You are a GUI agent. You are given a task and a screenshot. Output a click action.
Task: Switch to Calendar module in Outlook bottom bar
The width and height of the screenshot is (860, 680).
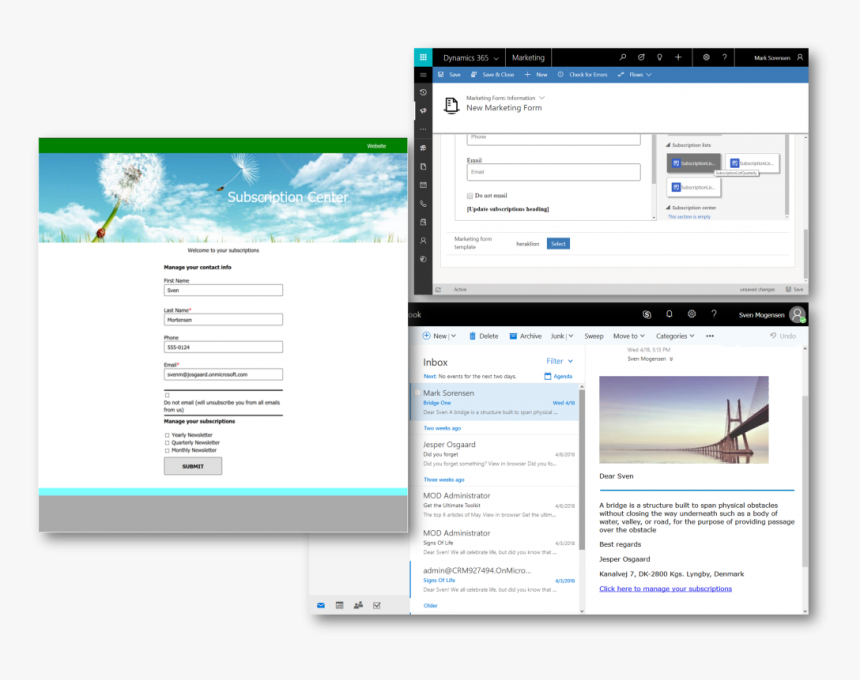pos(340,605)
